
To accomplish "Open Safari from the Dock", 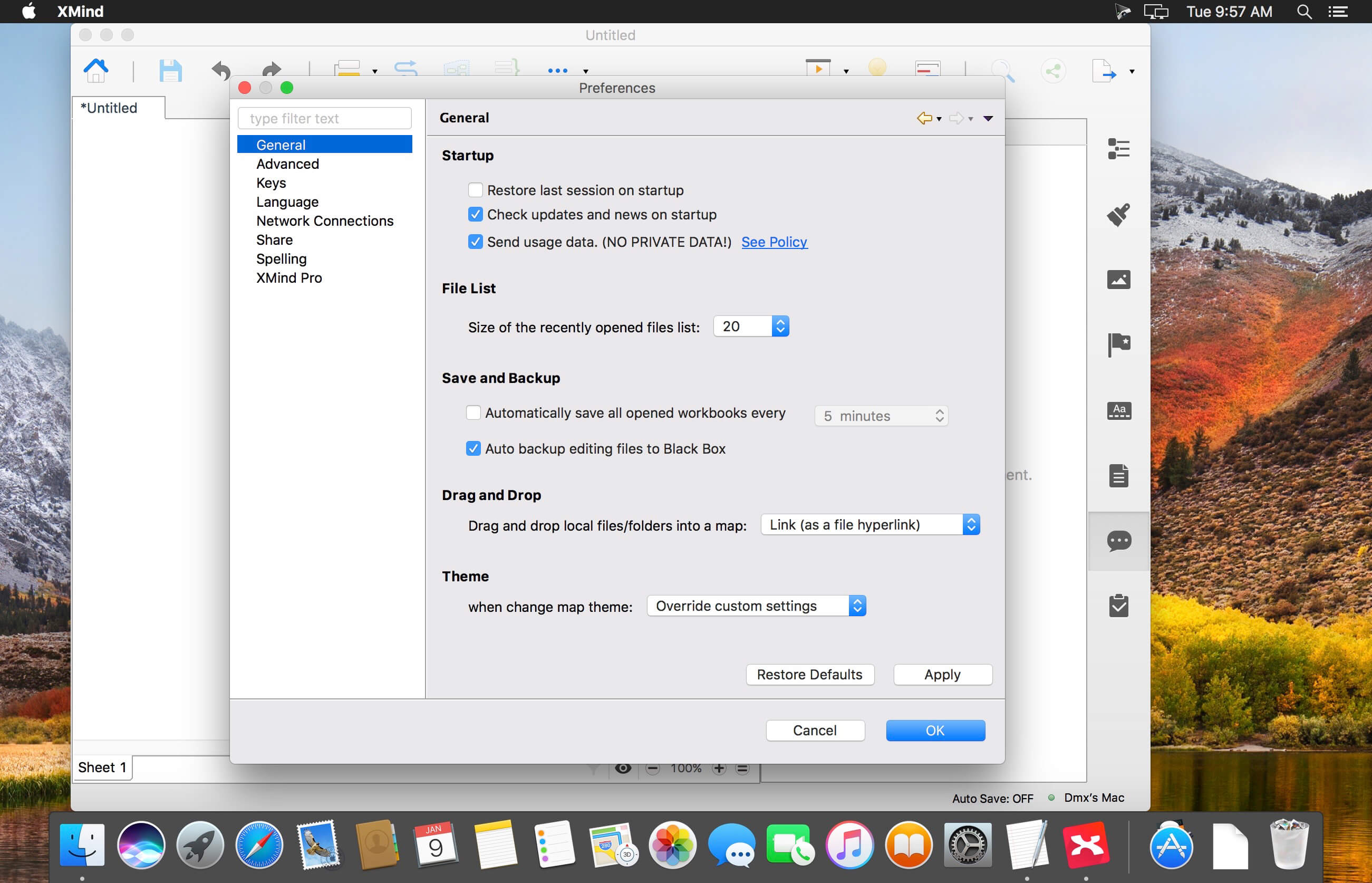I will pyautogui.click(x=259, y=845).
